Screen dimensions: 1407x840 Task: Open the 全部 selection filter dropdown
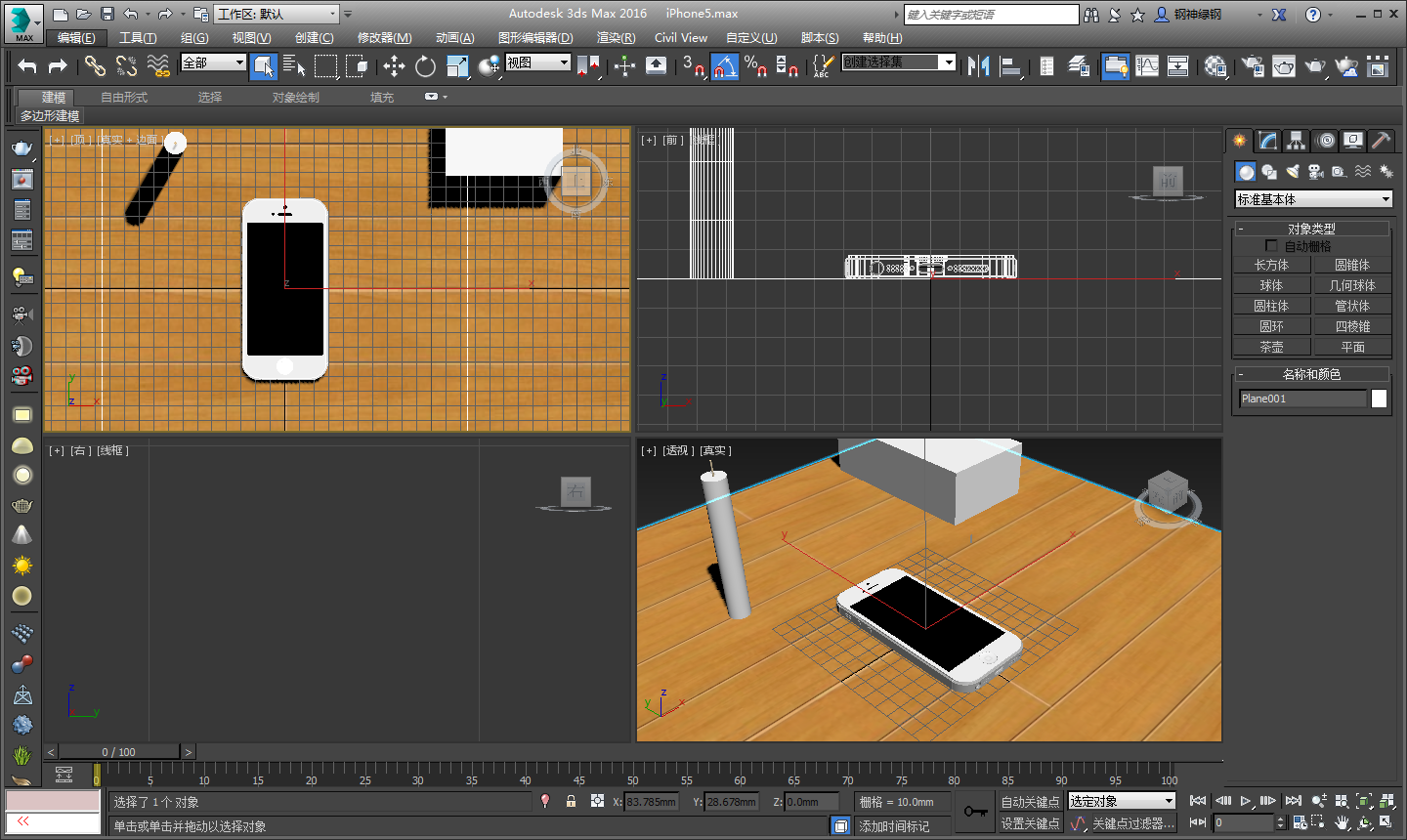[x=214, y=63]
